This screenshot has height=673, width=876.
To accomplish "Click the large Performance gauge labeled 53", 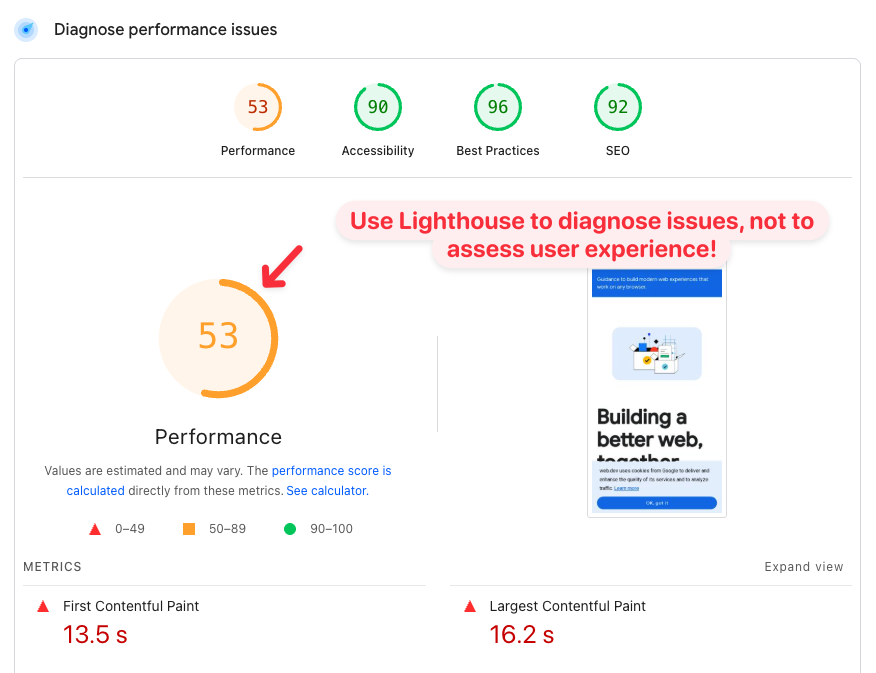I will (x=218, y=338).
